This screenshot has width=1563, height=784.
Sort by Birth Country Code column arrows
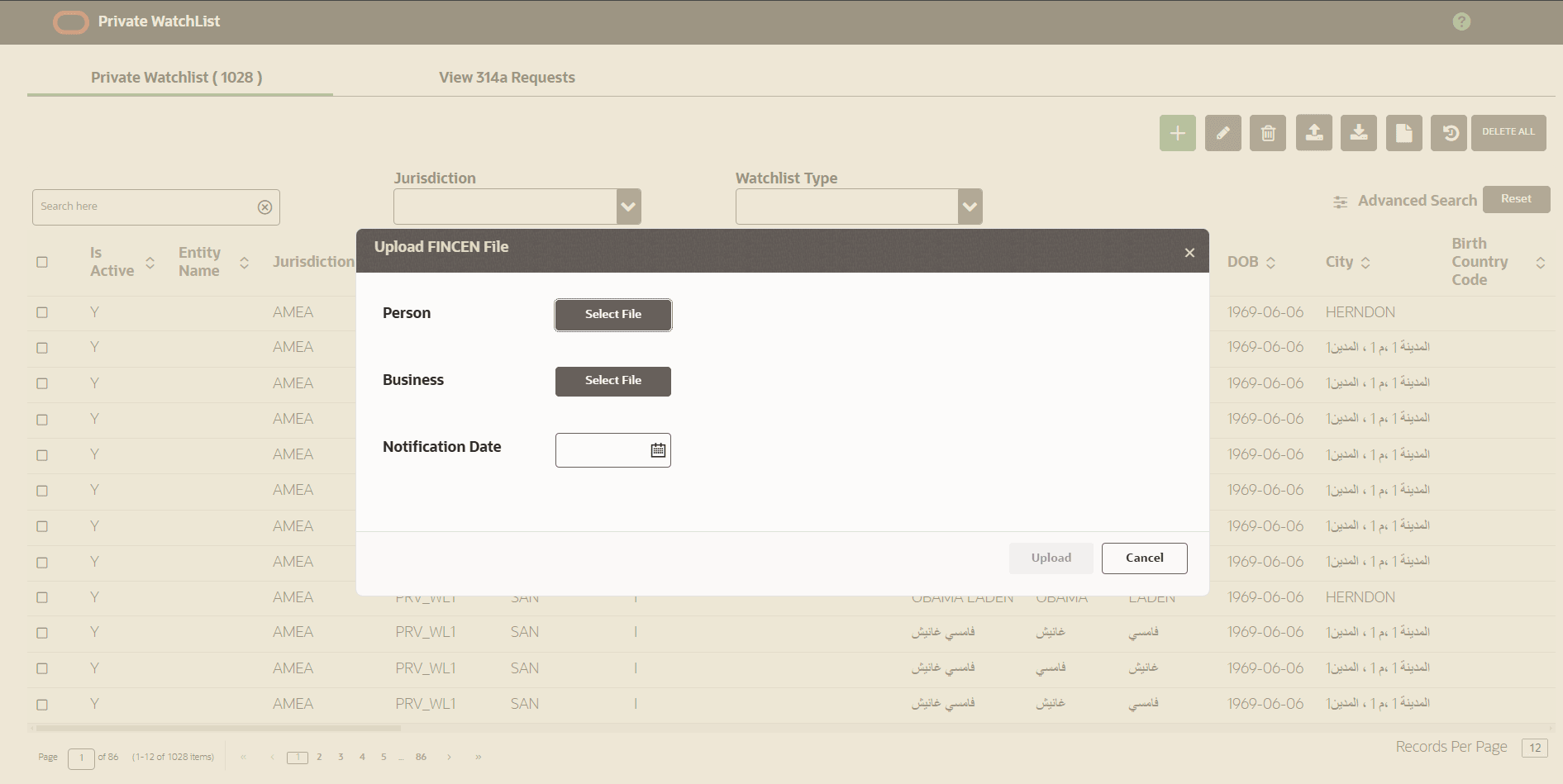tap(1541, 263)
